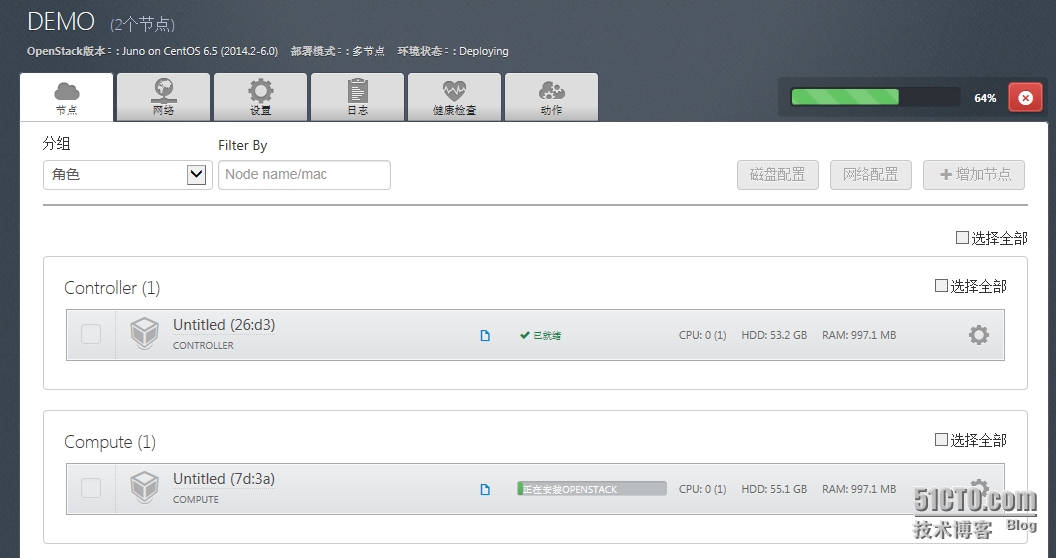
Task: Tick checkbox for node Untitled (7d:3a)
Action: pyautogui.click(x=91, y=488)
